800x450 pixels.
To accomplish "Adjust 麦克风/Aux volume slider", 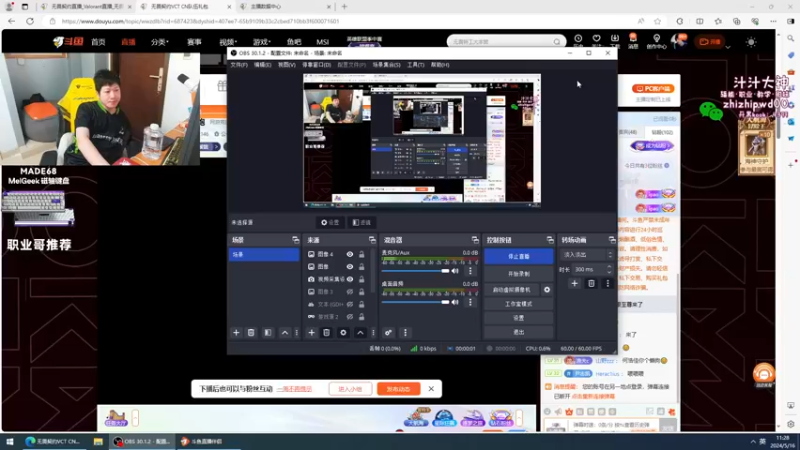I will click(415, 271).
